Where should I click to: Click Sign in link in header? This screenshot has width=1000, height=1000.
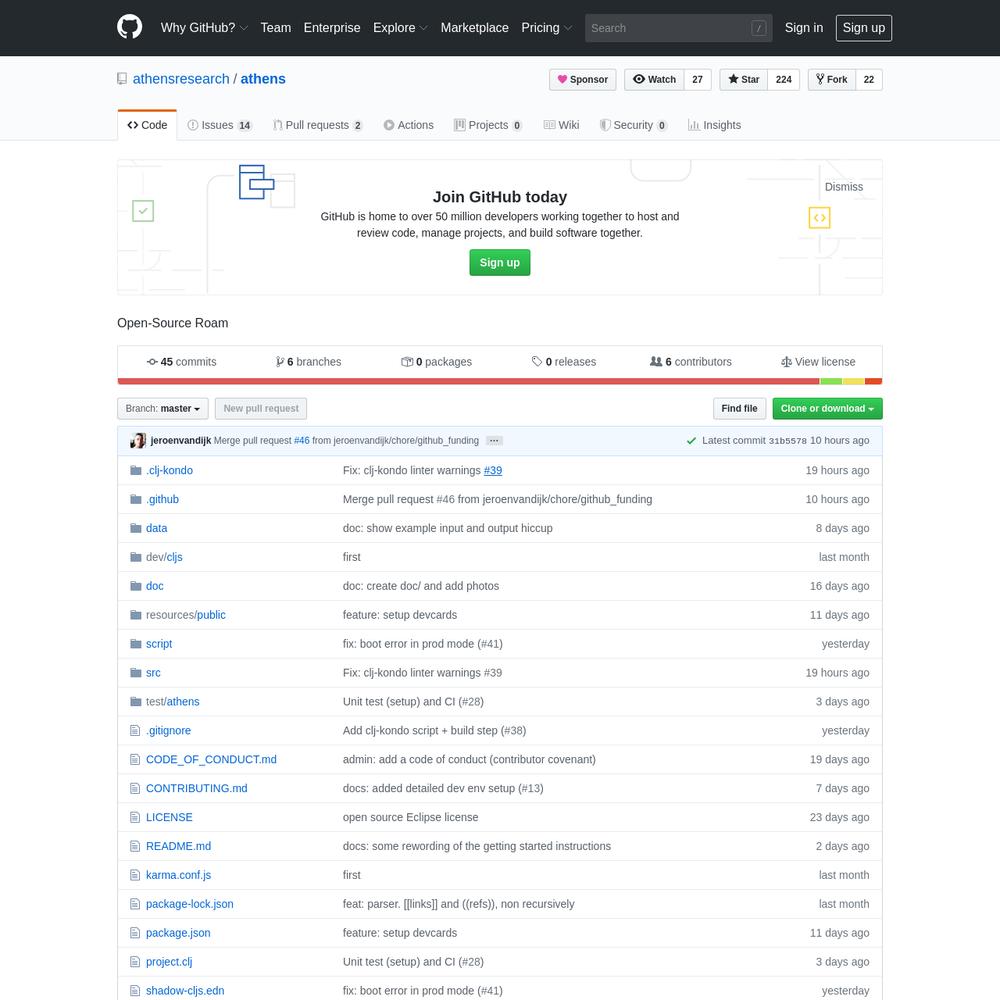point(804,28)
